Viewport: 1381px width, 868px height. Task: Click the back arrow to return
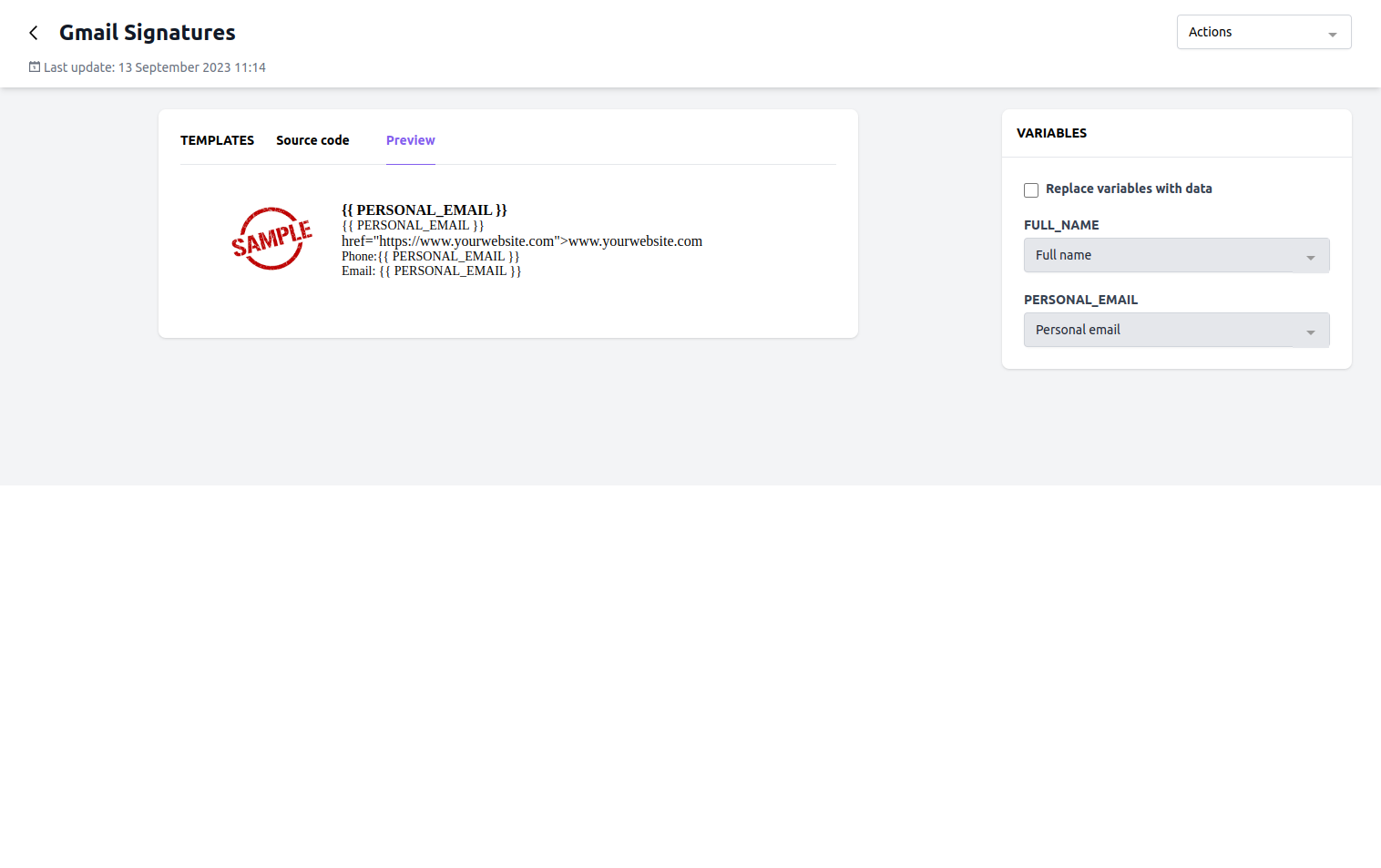coord(33,32)
